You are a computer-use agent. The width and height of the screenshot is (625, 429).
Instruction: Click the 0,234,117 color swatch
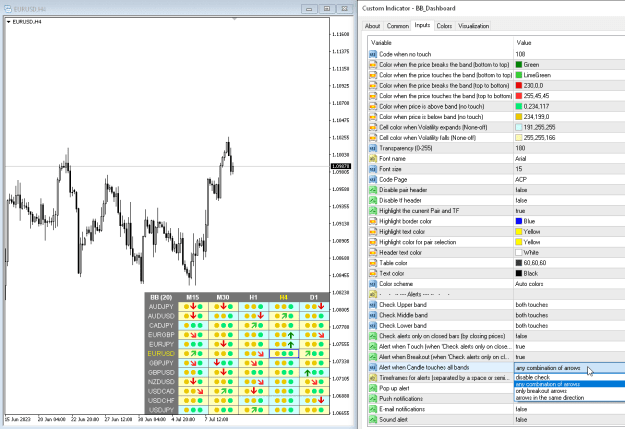pyautogui.click(x=519, y=106)
